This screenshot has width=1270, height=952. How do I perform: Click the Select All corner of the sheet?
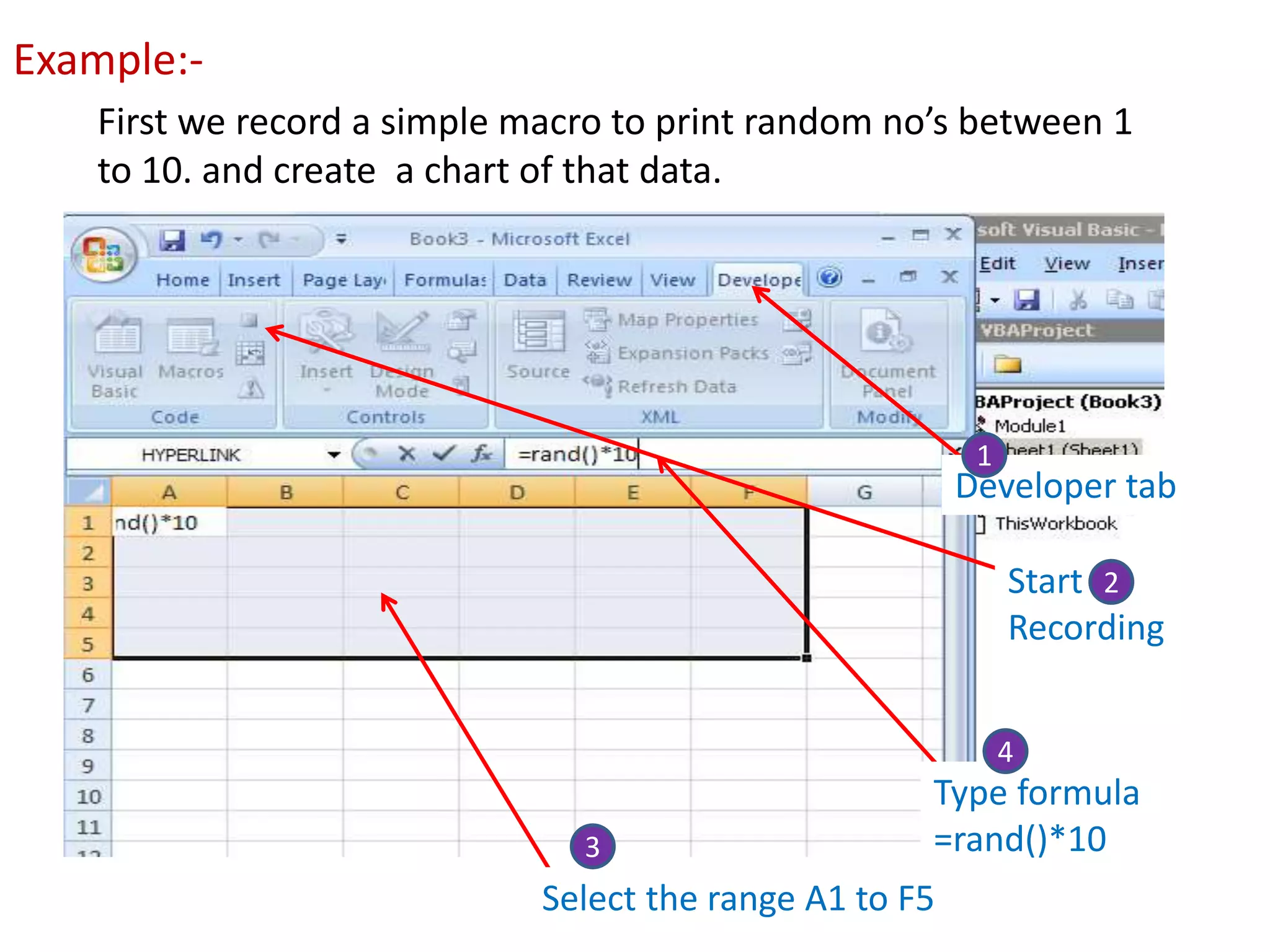pos(88,492)
